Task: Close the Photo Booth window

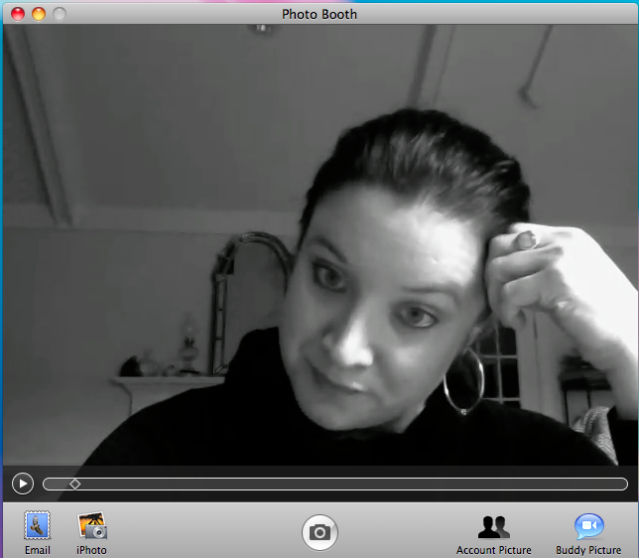Action: point(18,14)
